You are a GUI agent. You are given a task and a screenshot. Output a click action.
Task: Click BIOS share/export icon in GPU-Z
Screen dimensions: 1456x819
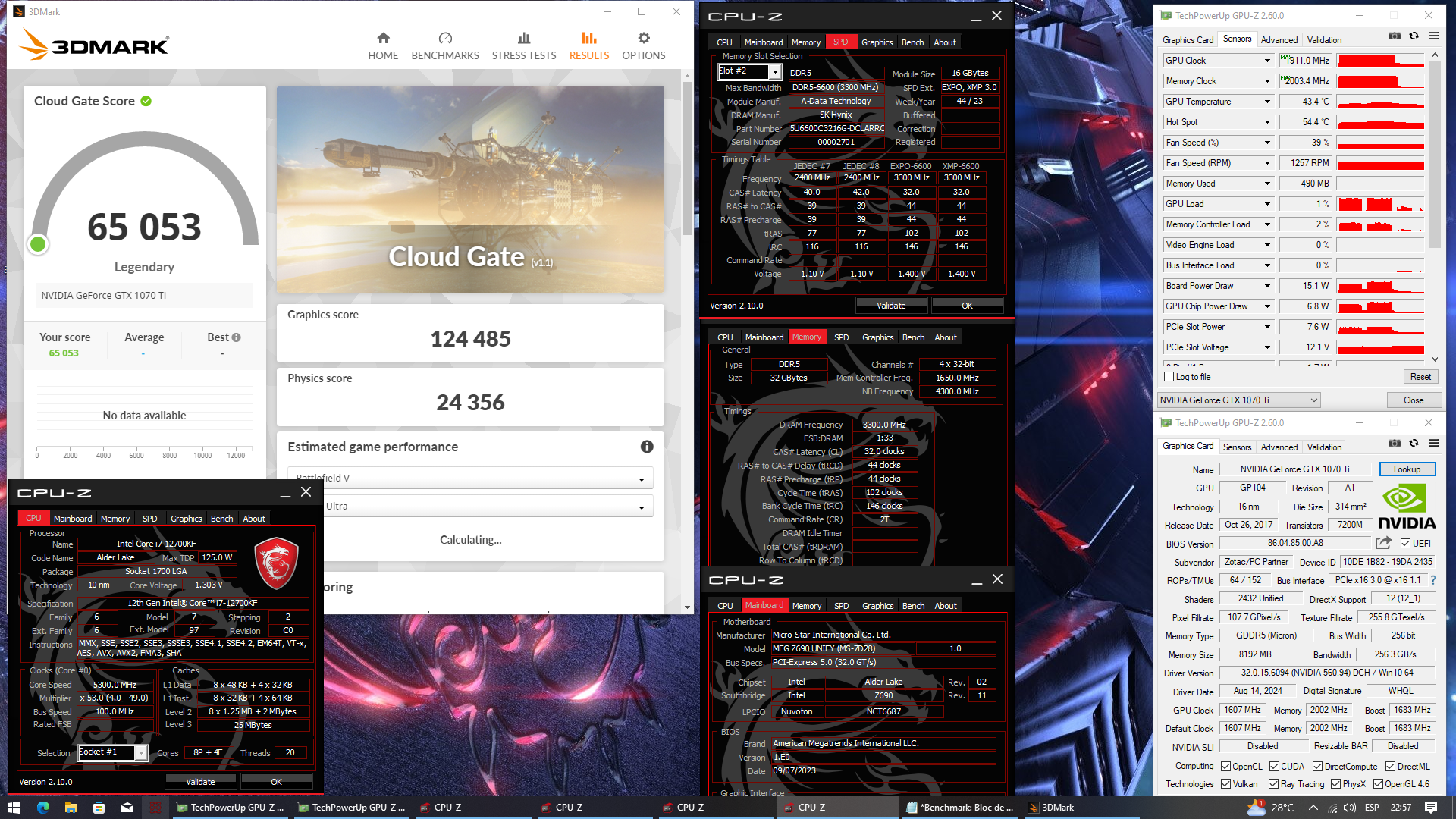click(1383, 543)
